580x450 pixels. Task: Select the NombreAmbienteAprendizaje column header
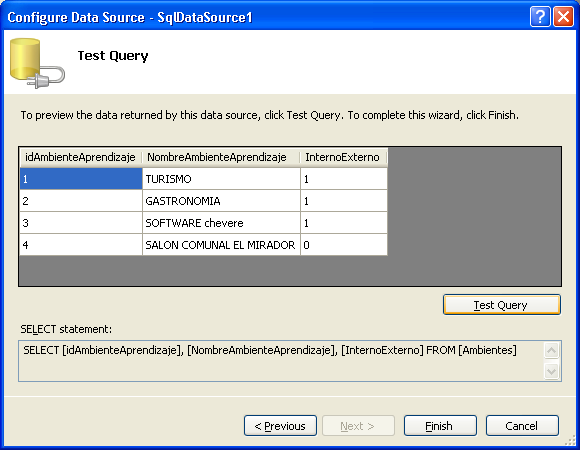(221, 158)
